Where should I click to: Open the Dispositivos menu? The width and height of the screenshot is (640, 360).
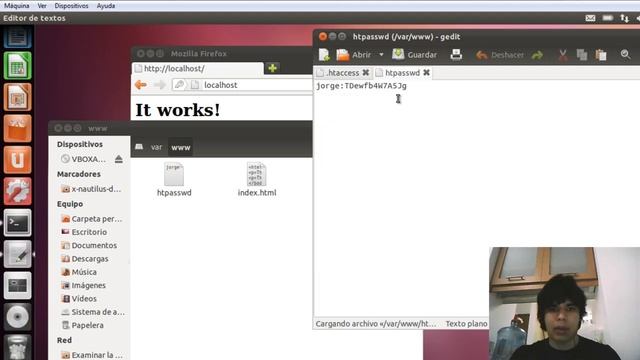[x=71, y=6]
